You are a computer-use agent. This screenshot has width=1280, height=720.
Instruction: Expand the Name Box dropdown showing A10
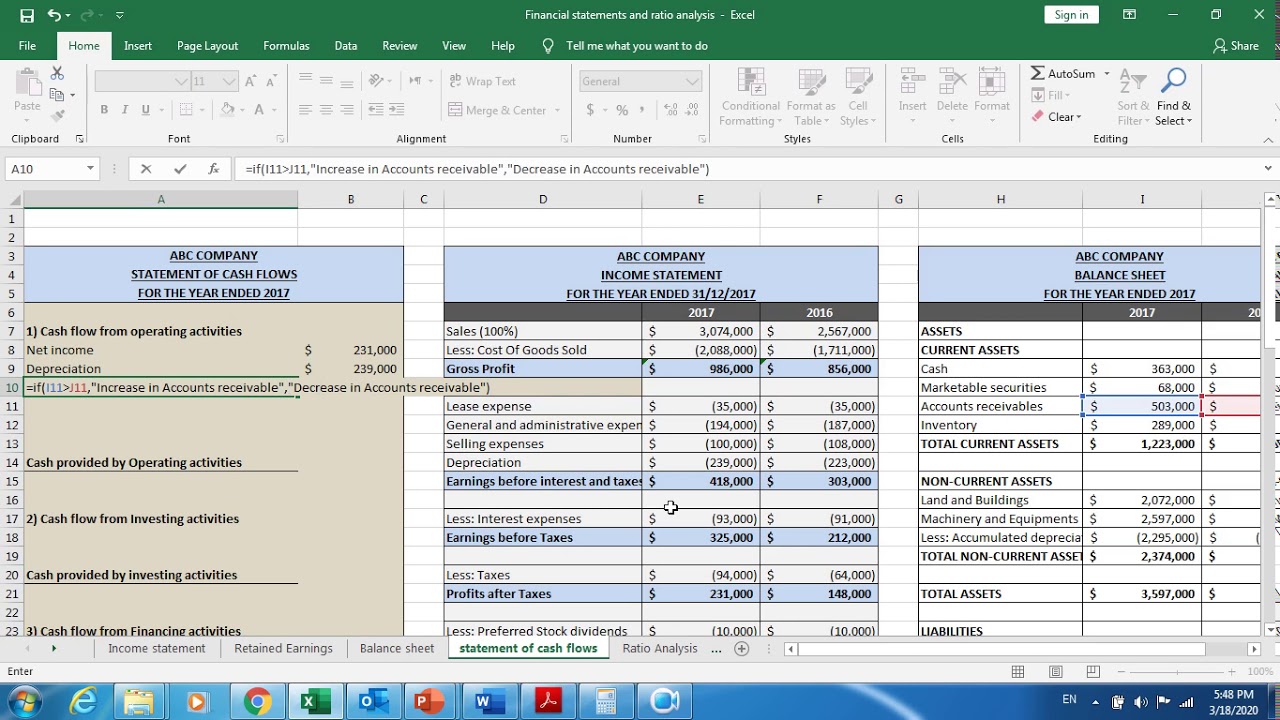[x=90, y=169]
